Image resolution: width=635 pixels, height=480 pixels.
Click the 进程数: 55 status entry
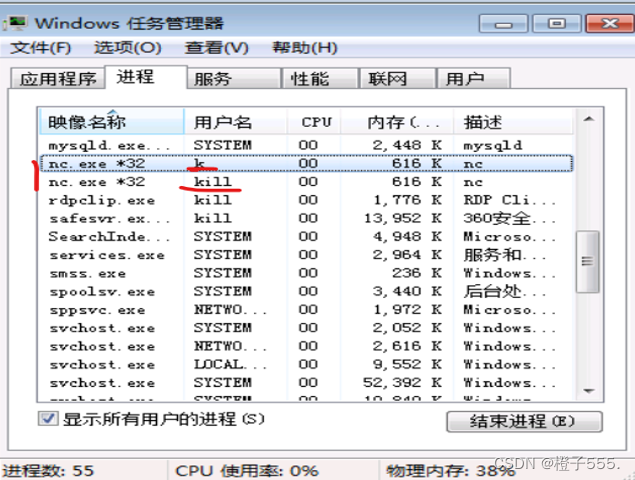pyautogui.click(x=48, y=471)
